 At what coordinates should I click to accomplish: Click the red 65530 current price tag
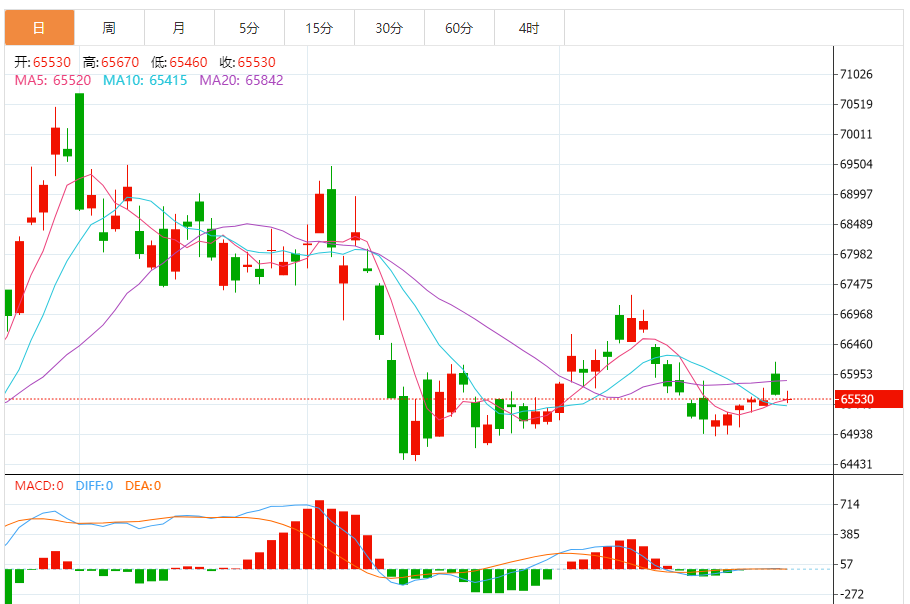[868, 399]
